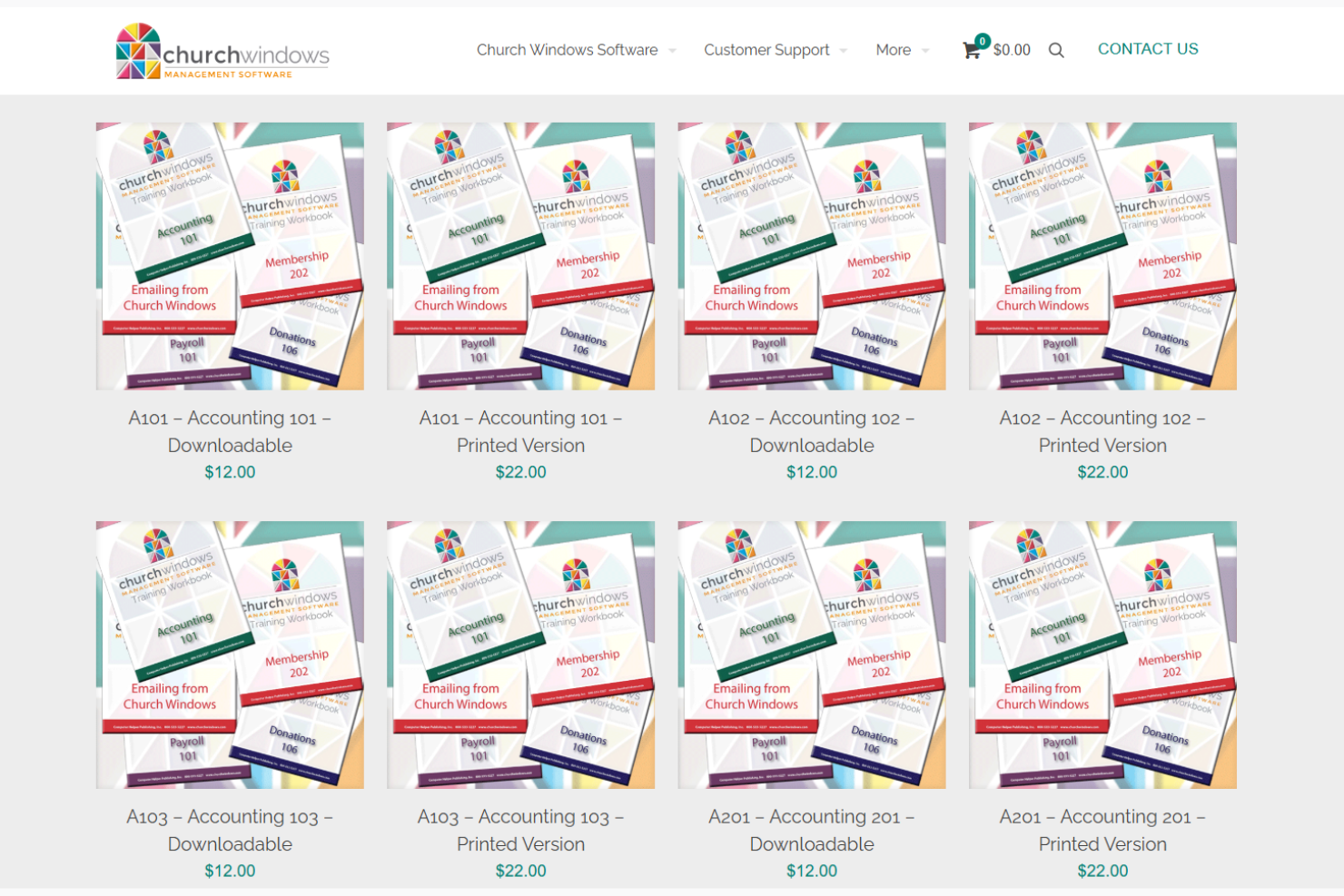Expand the More dropdown arrow

click(x=925, y=51)
